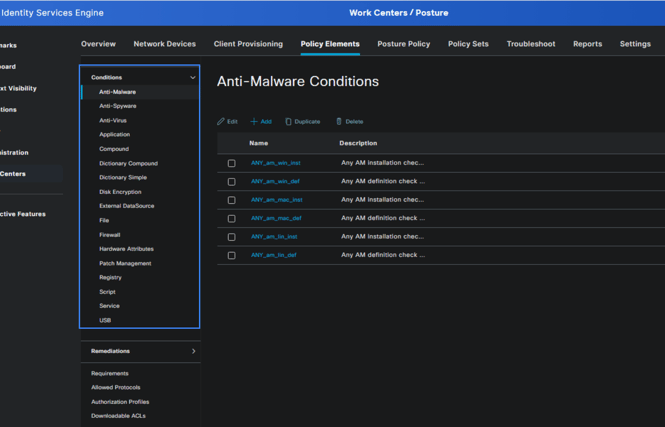
Task: Select Dictionary Simple condition type
Action: click(x=123, y=177)
